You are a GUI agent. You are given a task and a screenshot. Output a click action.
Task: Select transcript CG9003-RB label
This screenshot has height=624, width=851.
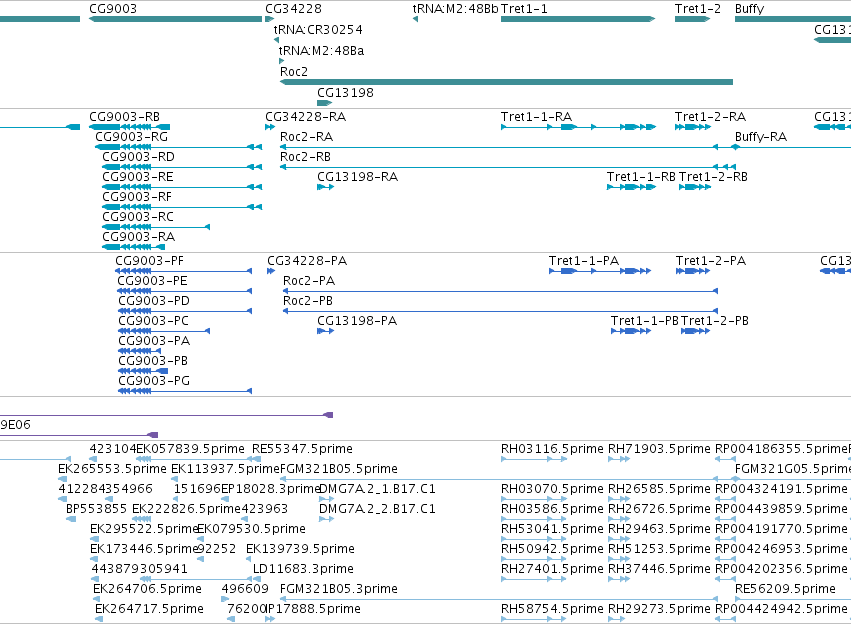[x=124, y=117]
